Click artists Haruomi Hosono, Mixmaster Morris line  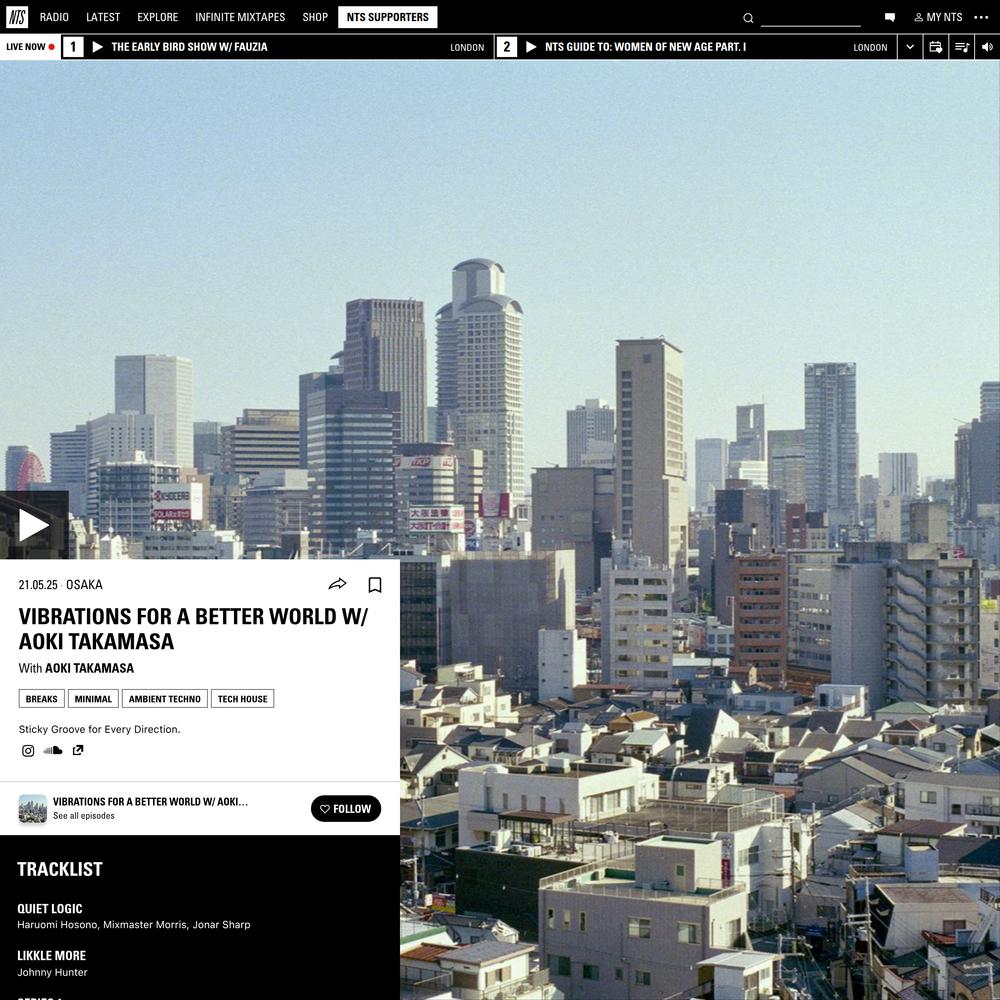click(134, 924)
